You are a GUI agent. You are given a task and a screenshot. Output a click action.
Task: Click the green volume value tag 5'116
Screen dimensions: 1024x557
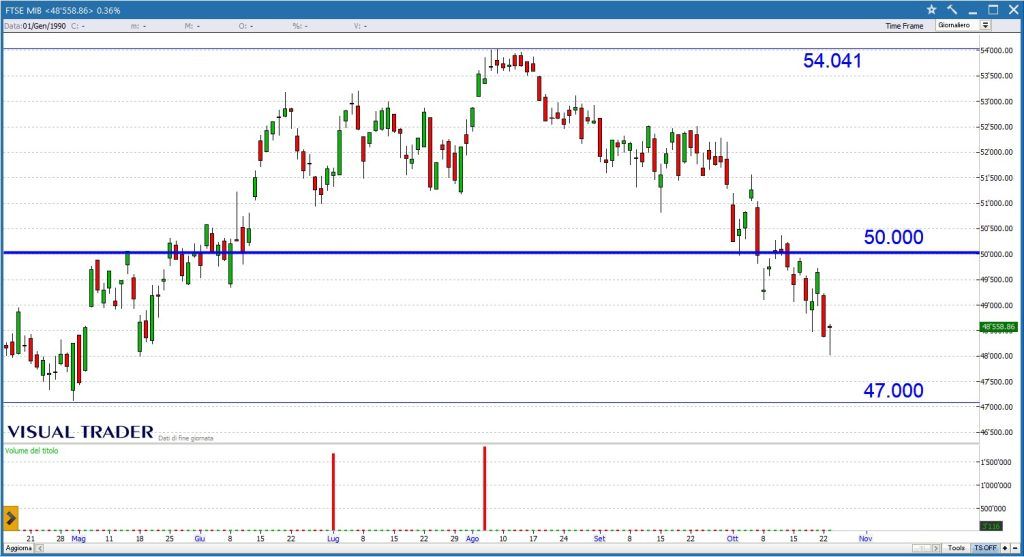click(x=991, y=526)
